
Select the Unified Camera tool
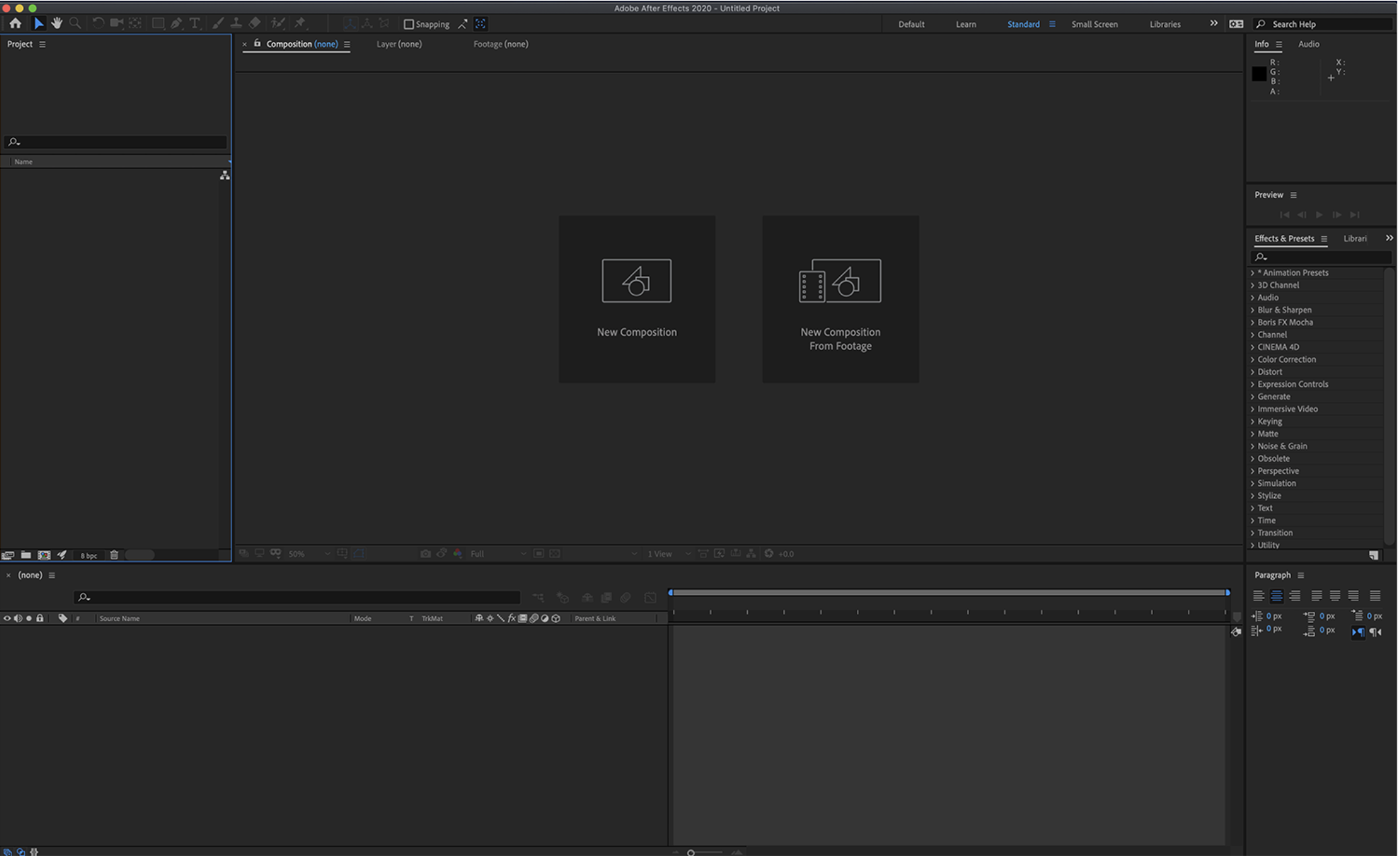[116, 23]
